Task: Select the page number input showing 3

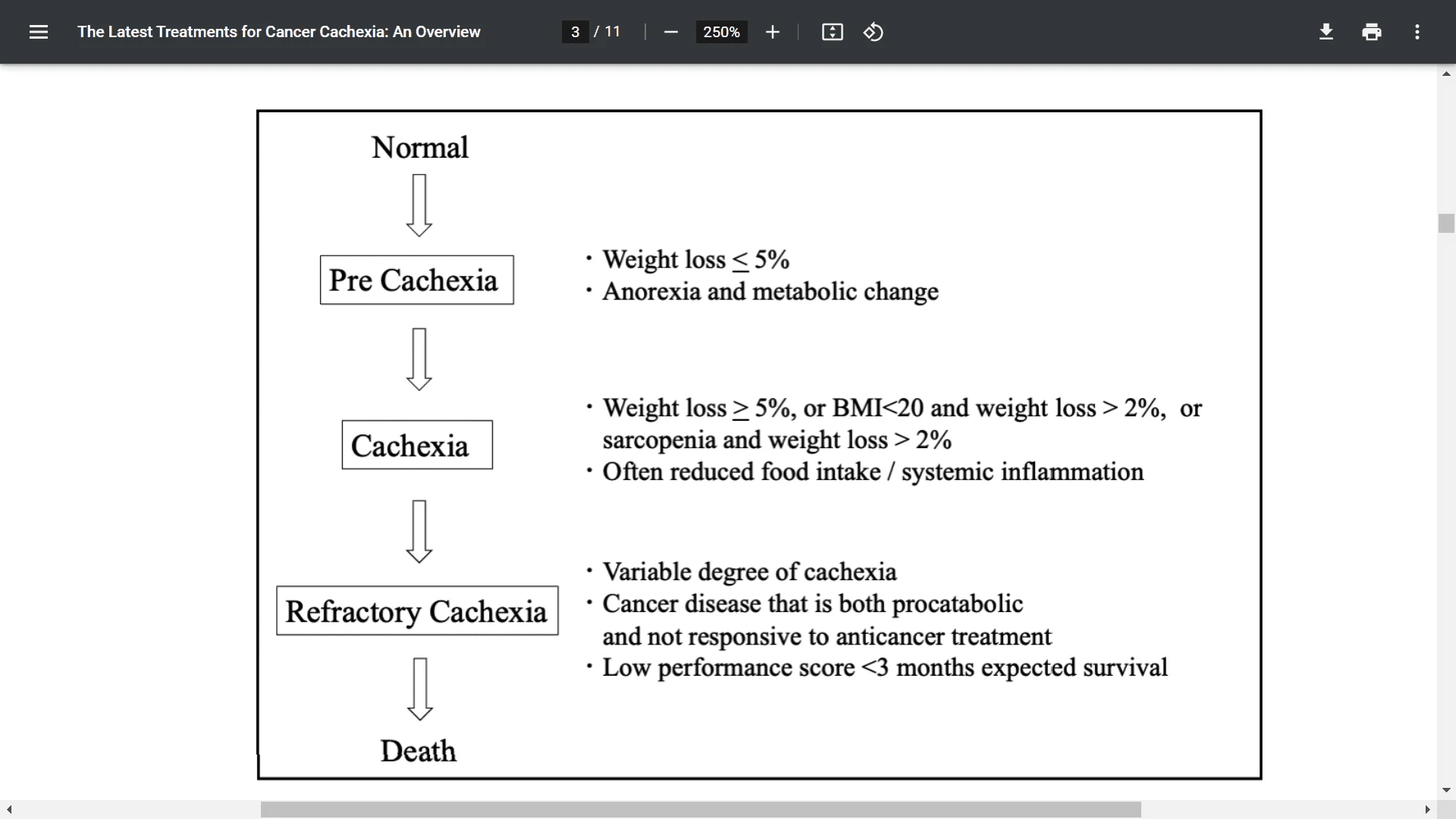Action: [574, 32]
